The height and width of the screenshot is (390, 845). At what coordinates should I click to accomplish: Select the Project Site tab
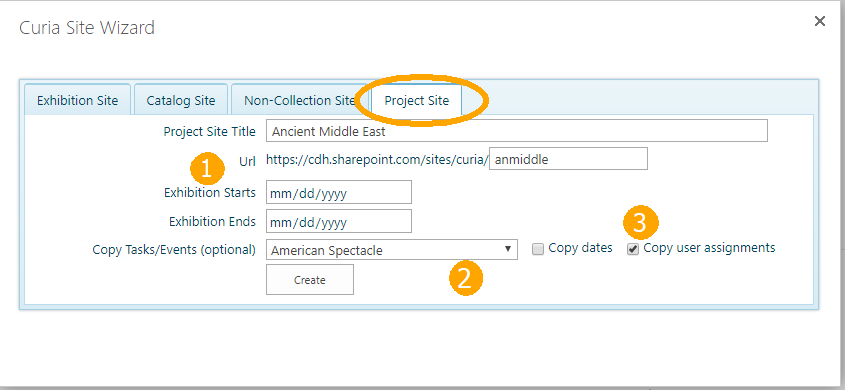pyautogui.click(x=417, y=100)
